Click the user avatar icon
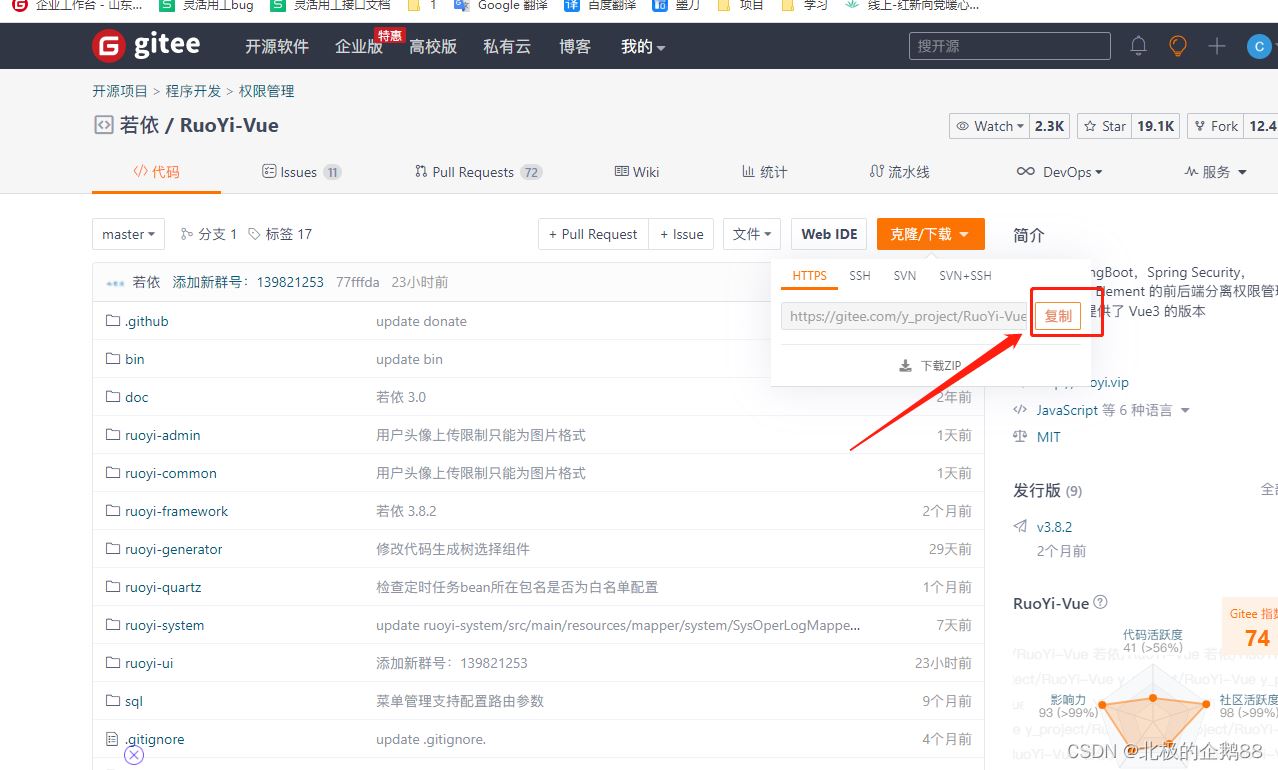Screen dimensions: 1278x770 click(x=1259, y=45)
